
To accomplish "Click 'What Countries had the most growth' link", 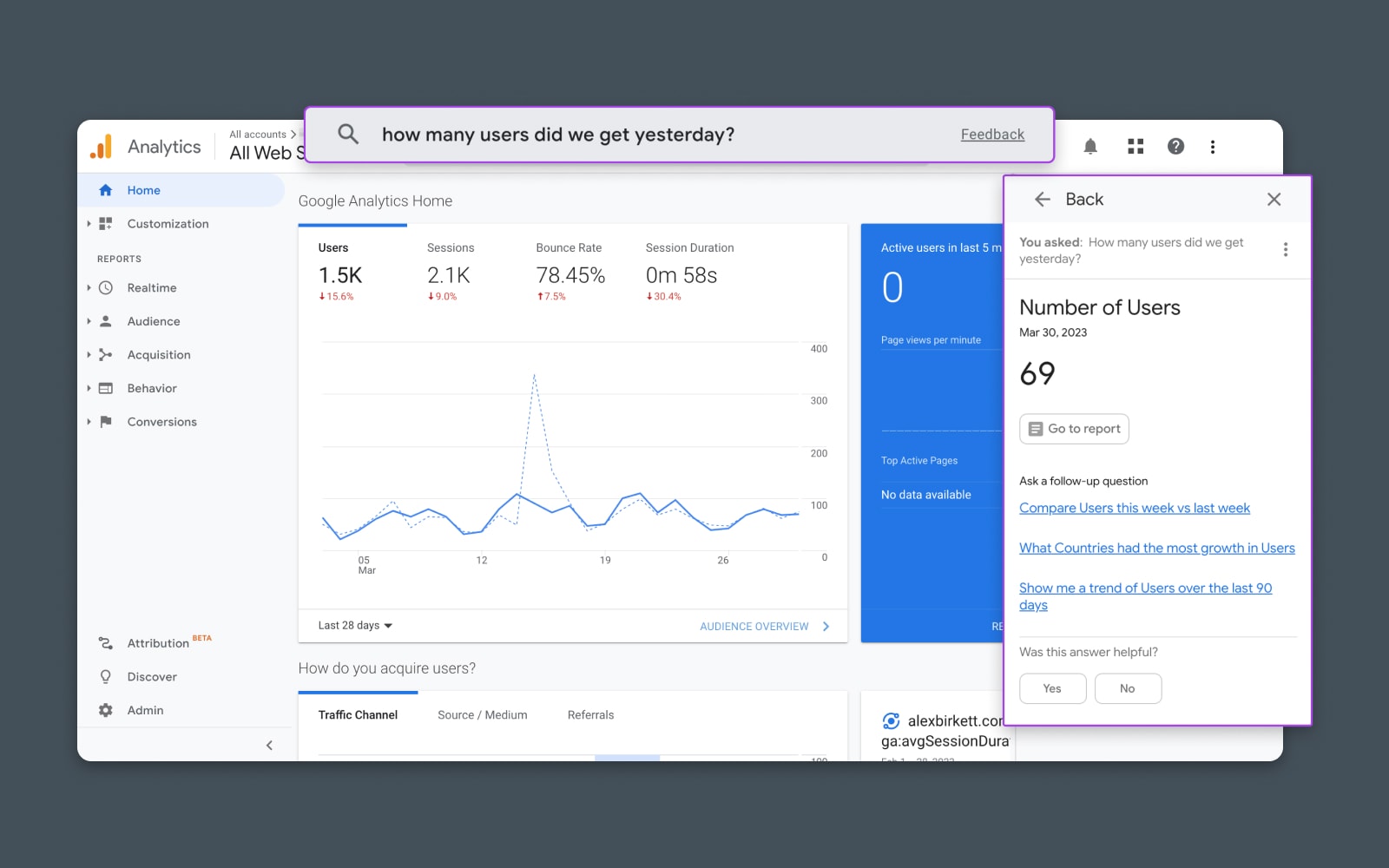I will tap(1157, 549).
